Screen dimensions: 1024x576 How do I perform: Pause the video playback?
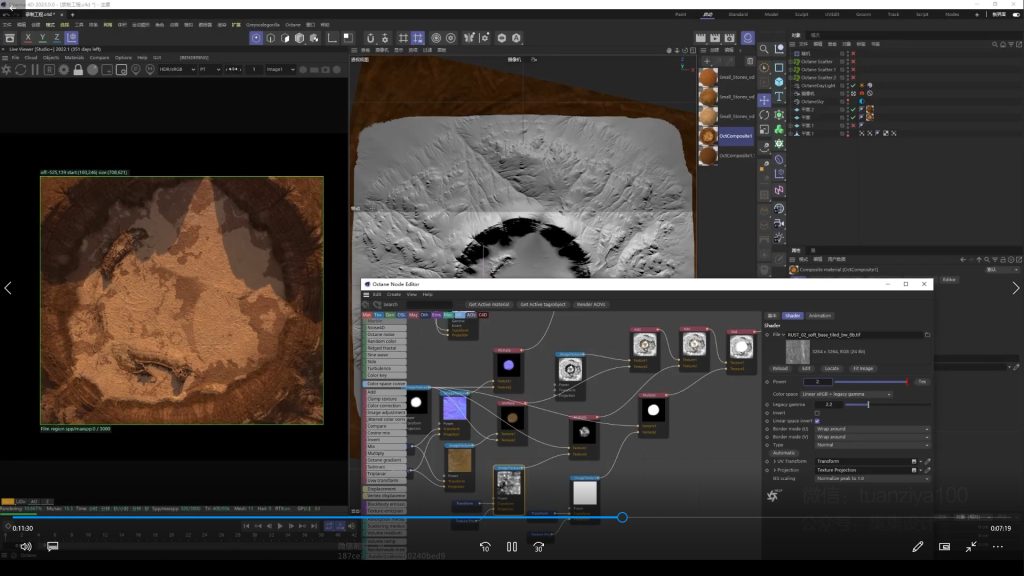(511, 547)
